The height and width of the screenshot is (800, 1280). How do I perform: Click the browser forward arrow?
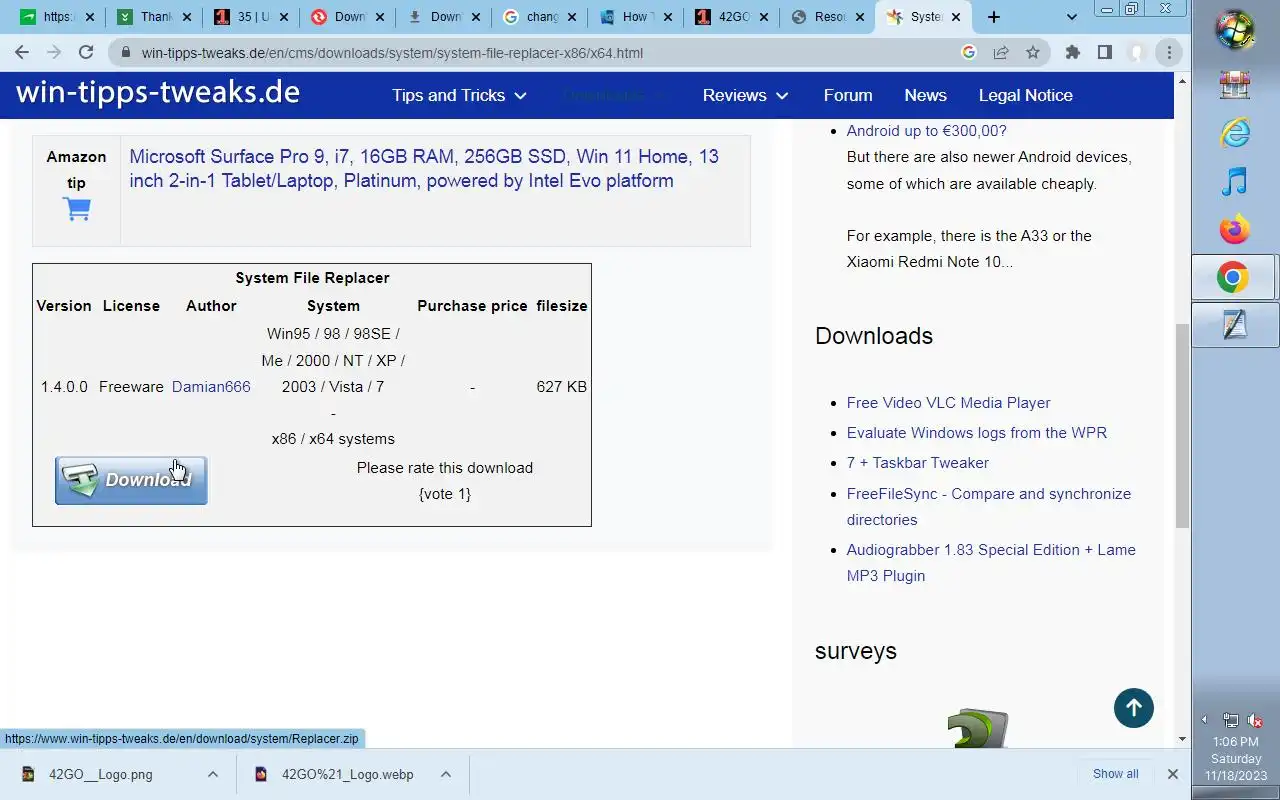pyautogui.click(x=54, y=52)
